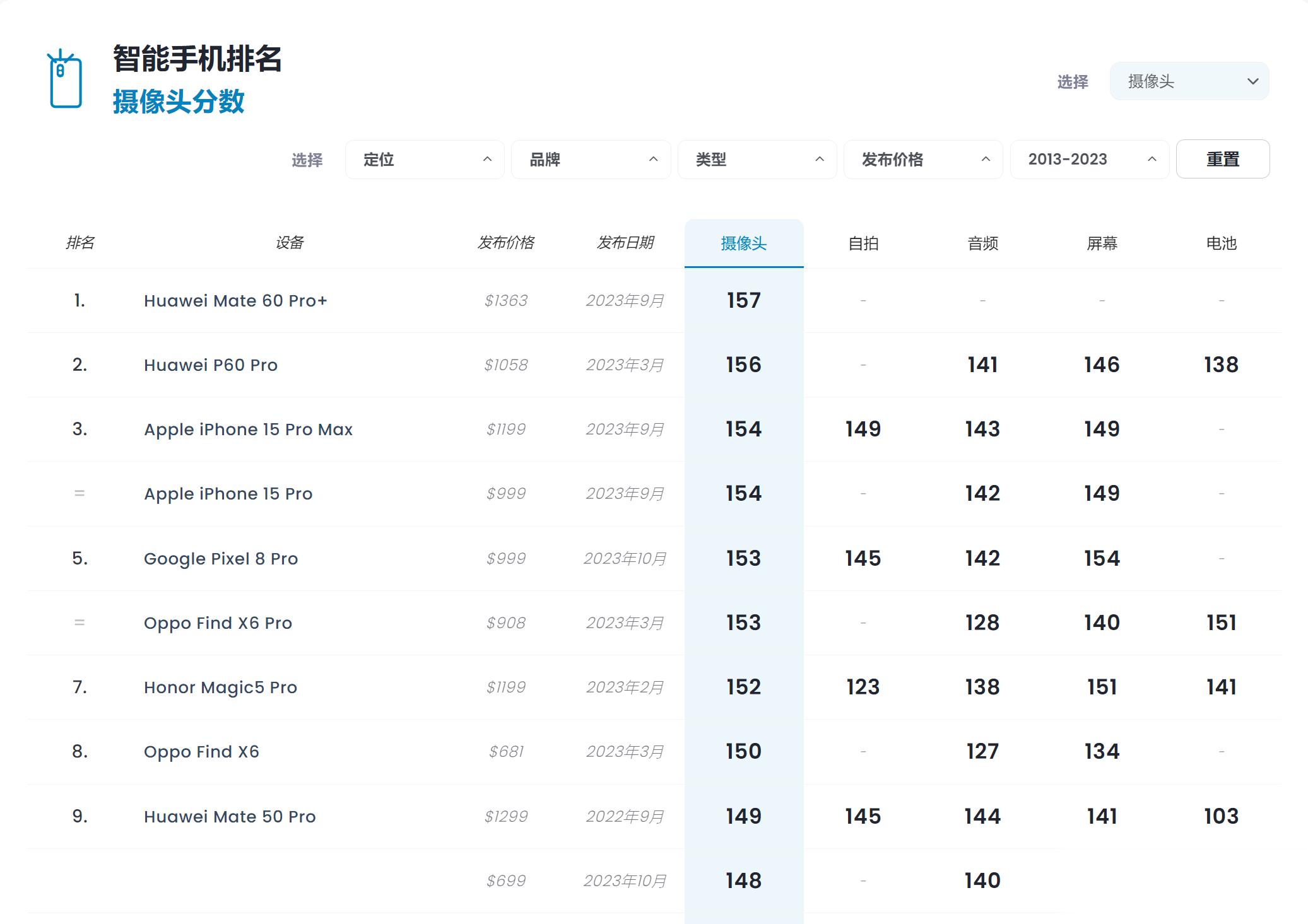This screenshot has height=924, width=1308.
Task: Click audio score 127 for Oppo Find X6
Action: click(x=982, y=751)
